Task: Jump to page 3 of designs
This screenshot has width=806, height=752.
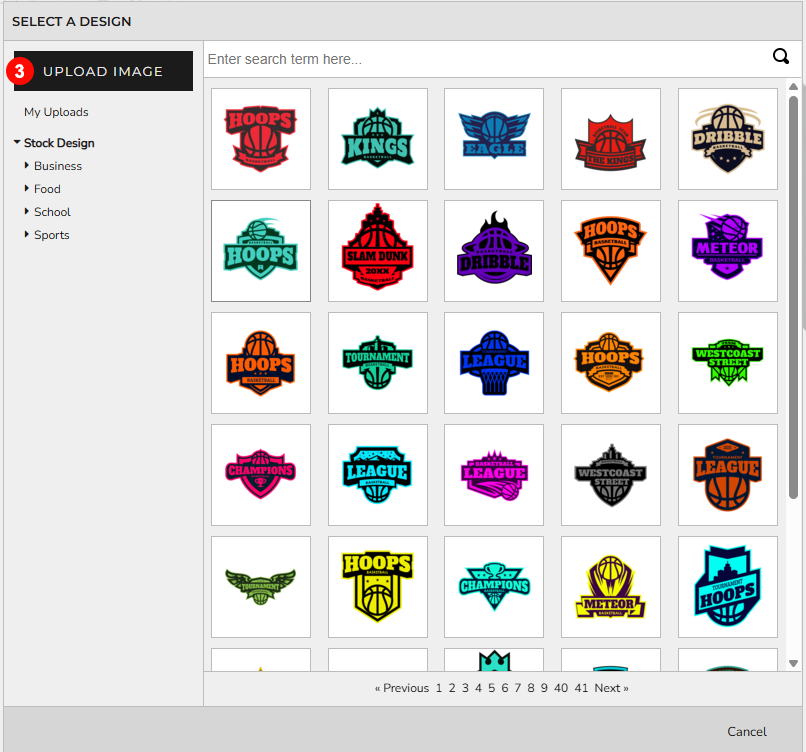Action: tap(465, 688)
